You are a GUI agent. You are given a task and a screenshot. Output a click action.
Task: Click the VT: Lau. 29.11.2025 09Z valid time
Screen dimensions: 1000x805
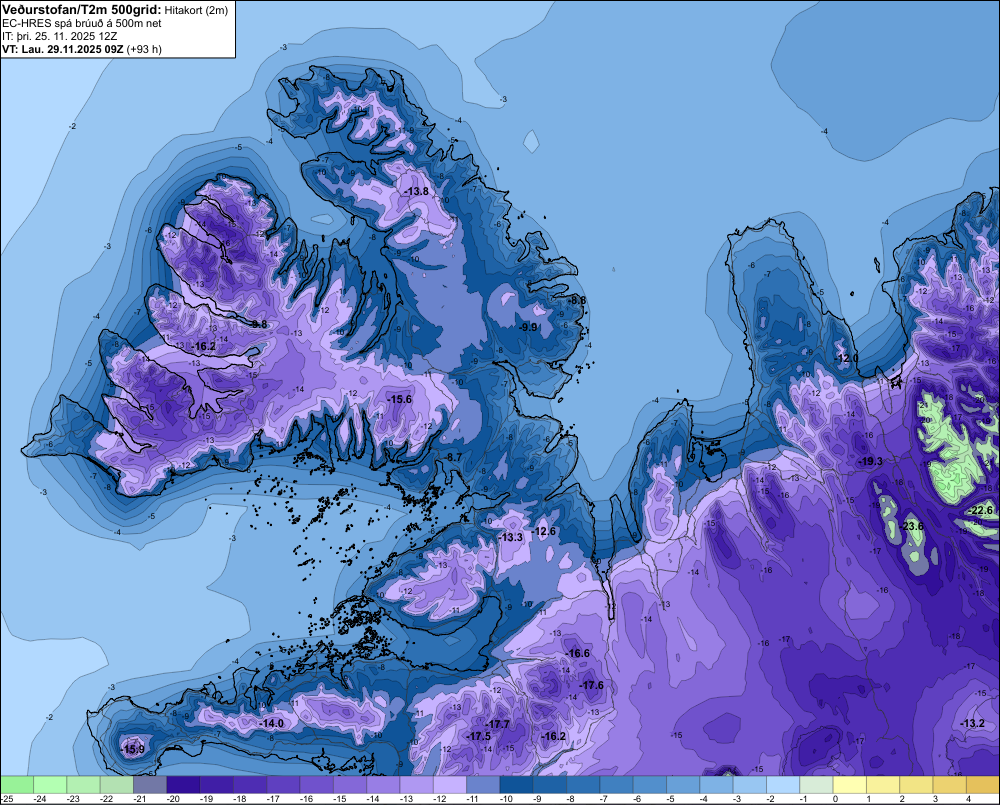pos(63,49)
